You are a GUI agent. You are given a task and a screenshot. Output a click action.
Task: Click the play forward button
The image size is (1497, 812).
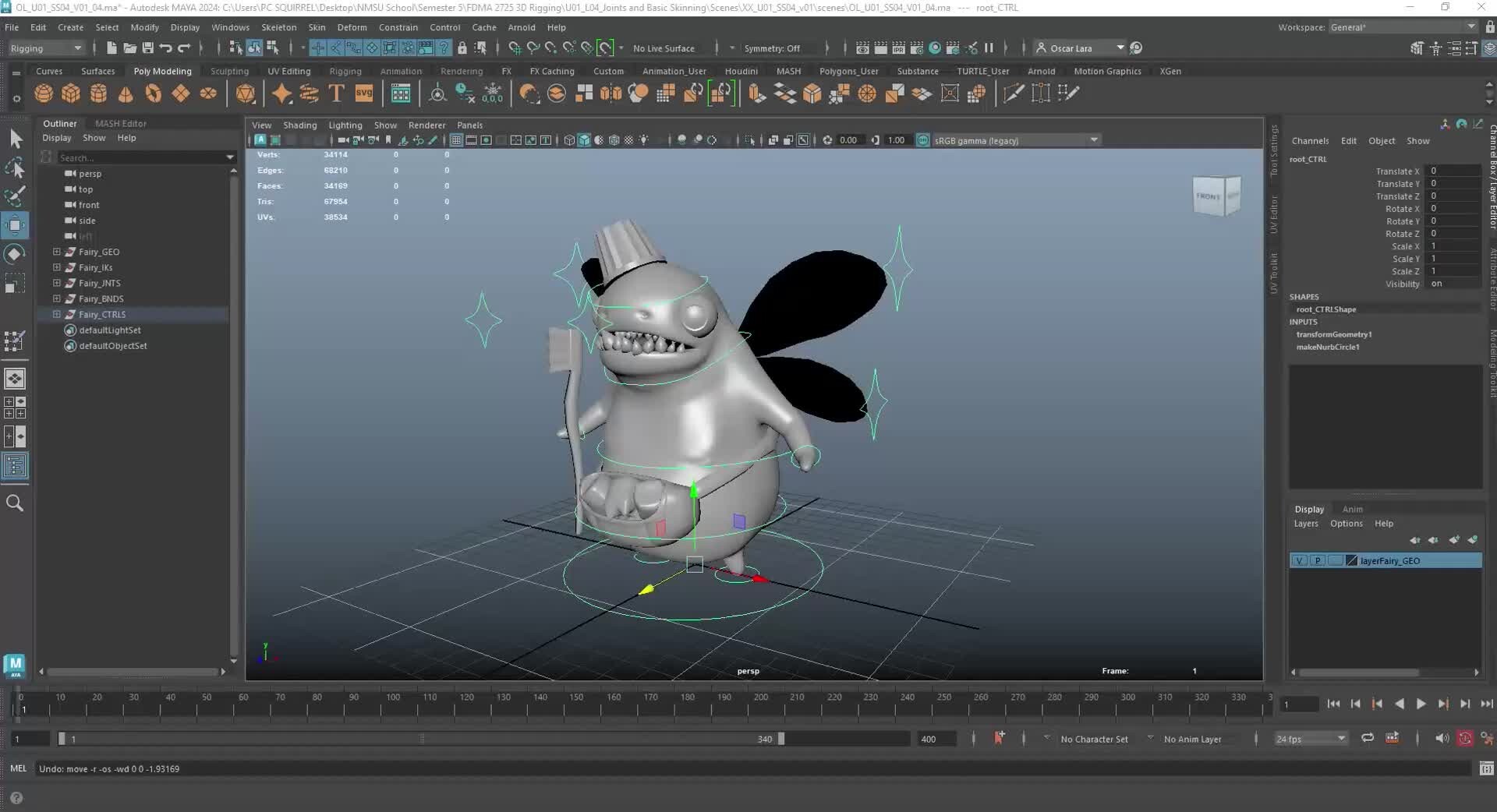[x=1421, y=704]
